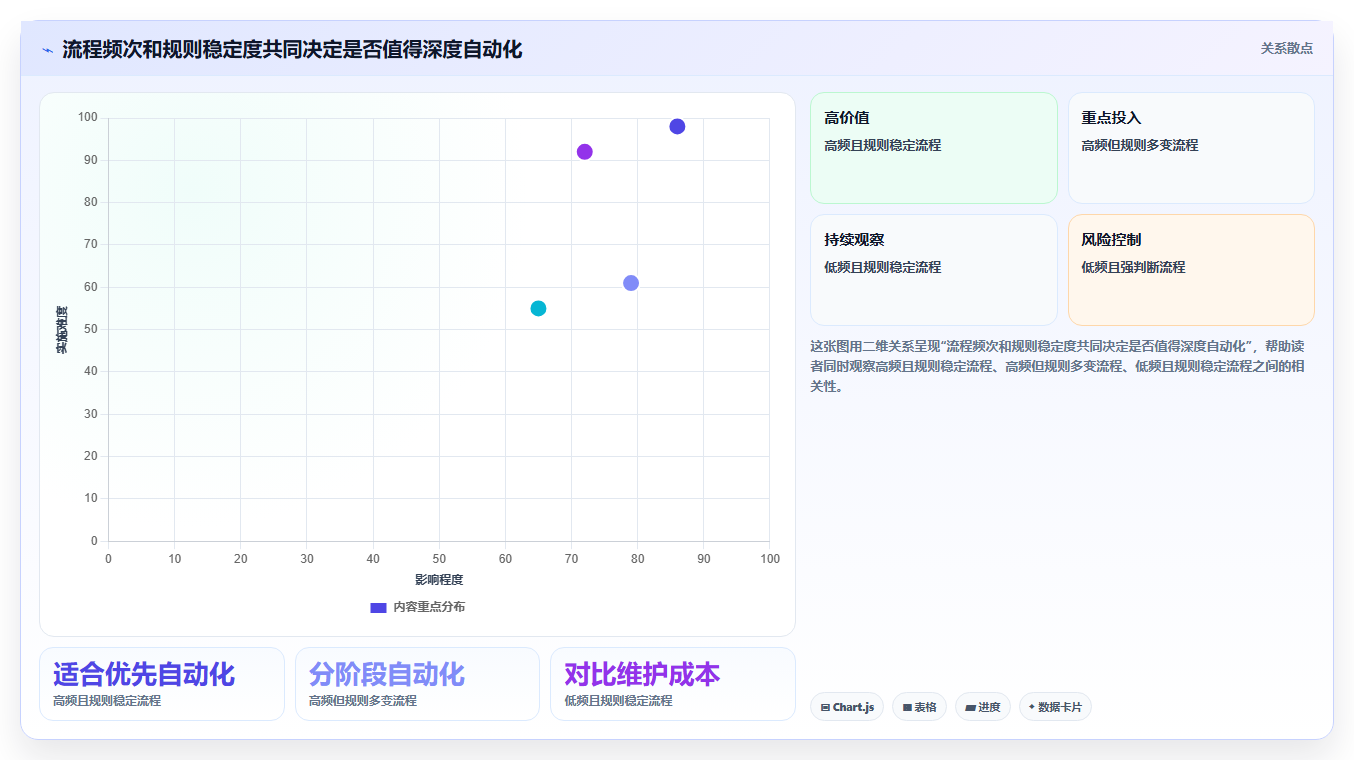Image resolution: width=1354 pixels, height=760 pixels.
Task: Select the lavender scatter point near 61
Action: click(x=631, y=283)
